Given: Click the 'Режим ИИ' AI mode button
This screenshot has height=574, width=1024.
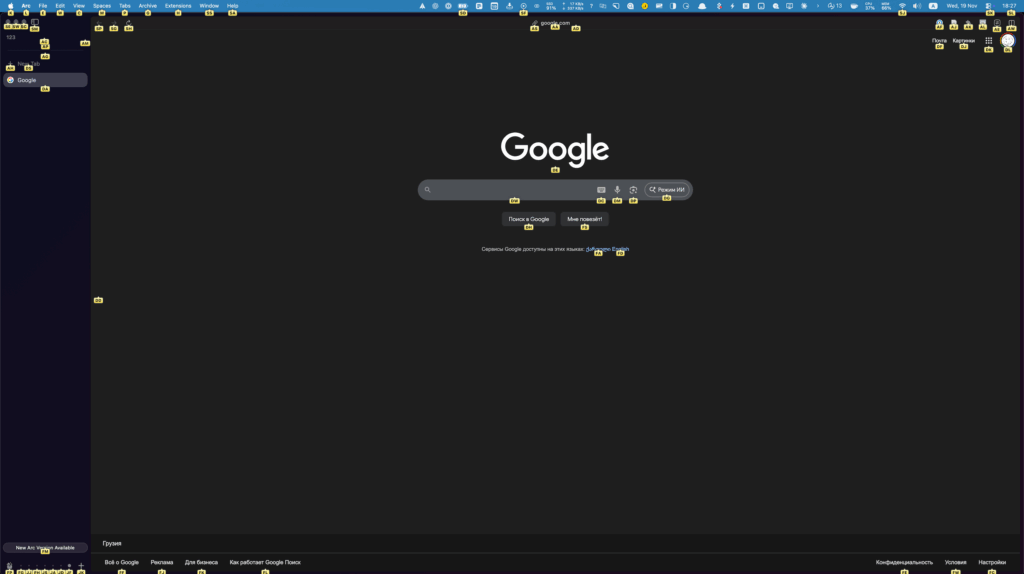Looking at the screenshot, I should pyautogui.click(x=666, y=190).
